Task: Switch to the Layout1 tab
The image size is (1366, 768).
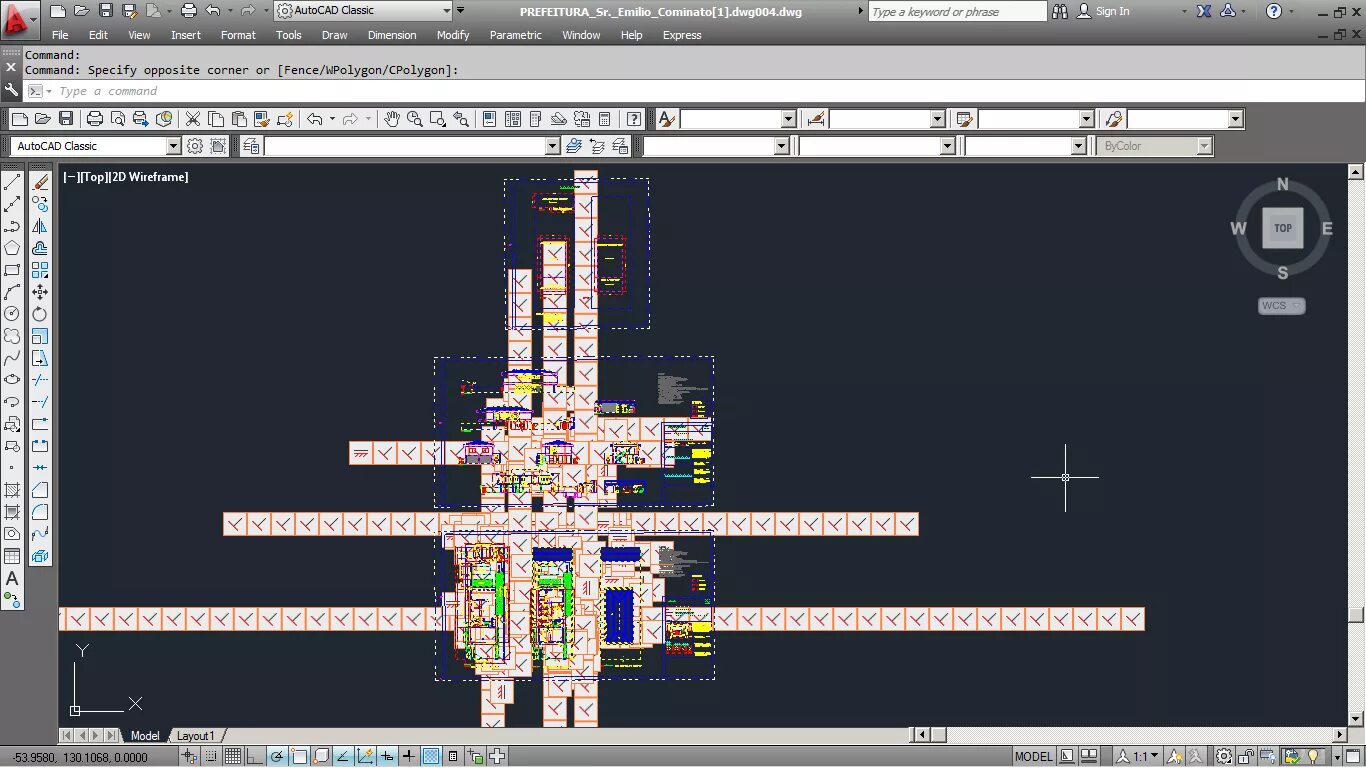Action: point(195,736)
